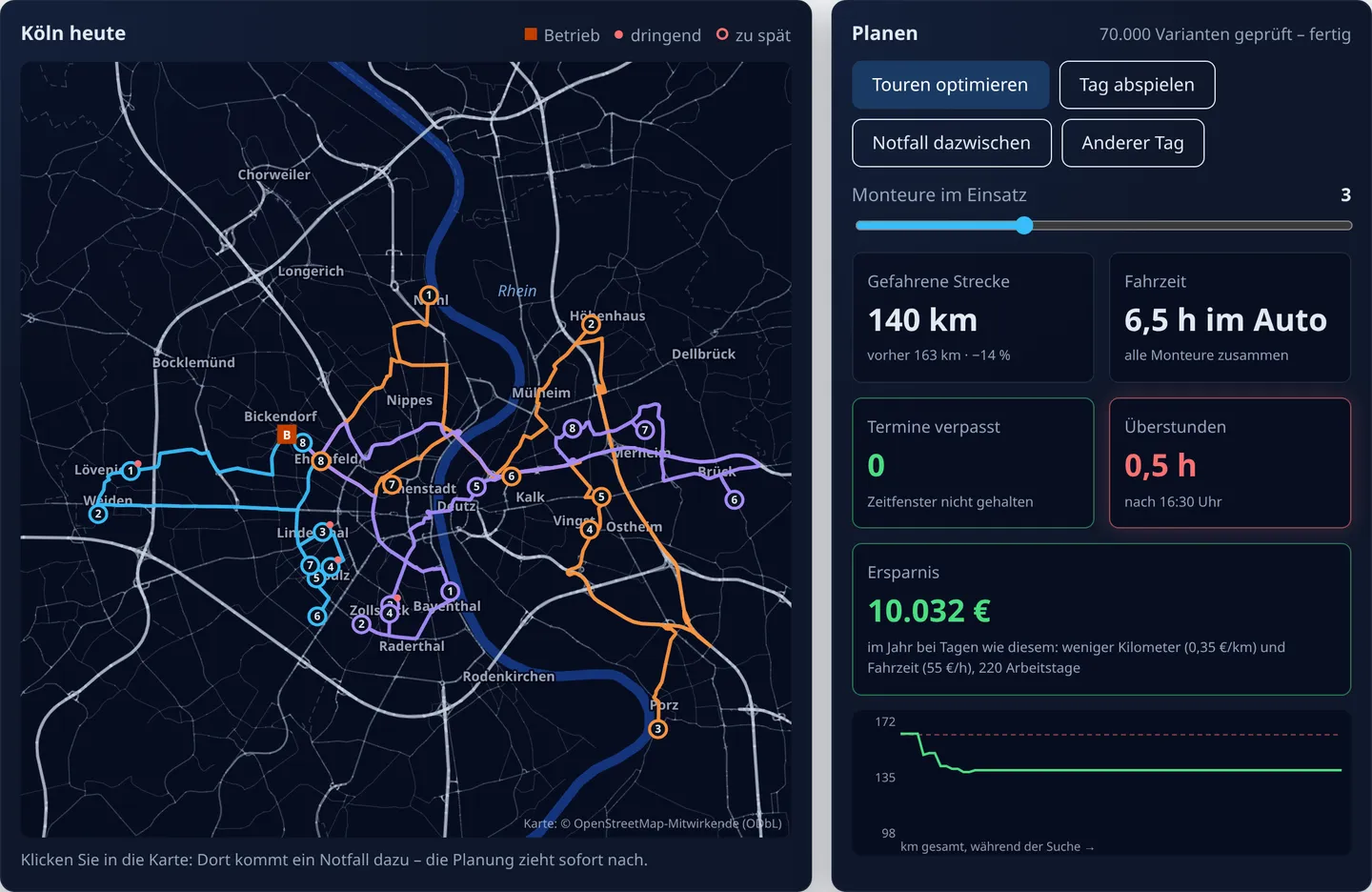Click the Termine verpasst card
This screenshot has height=892, width=1372.
point(973,463)
